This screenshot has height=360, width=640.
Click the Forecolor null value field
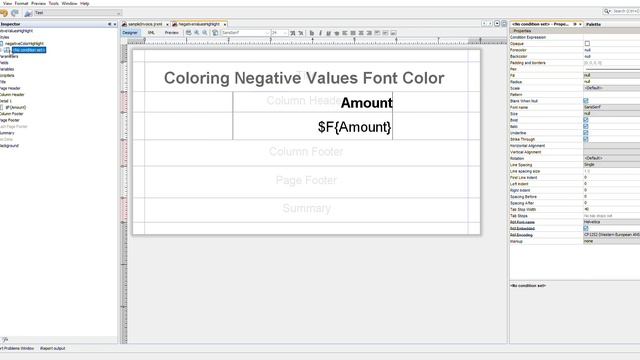pos(611,50)
